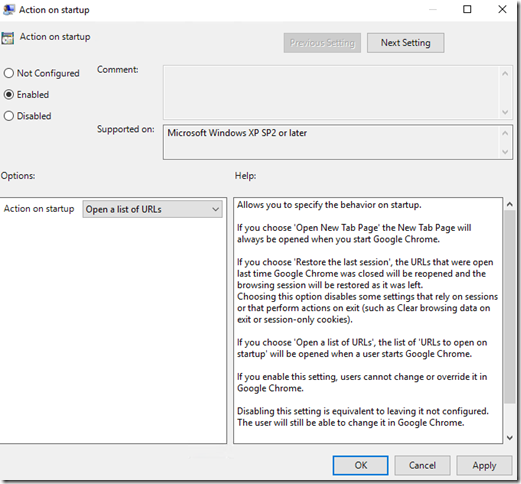Click the Help pane scroll down arrow
521x484 pixels.
510,438
